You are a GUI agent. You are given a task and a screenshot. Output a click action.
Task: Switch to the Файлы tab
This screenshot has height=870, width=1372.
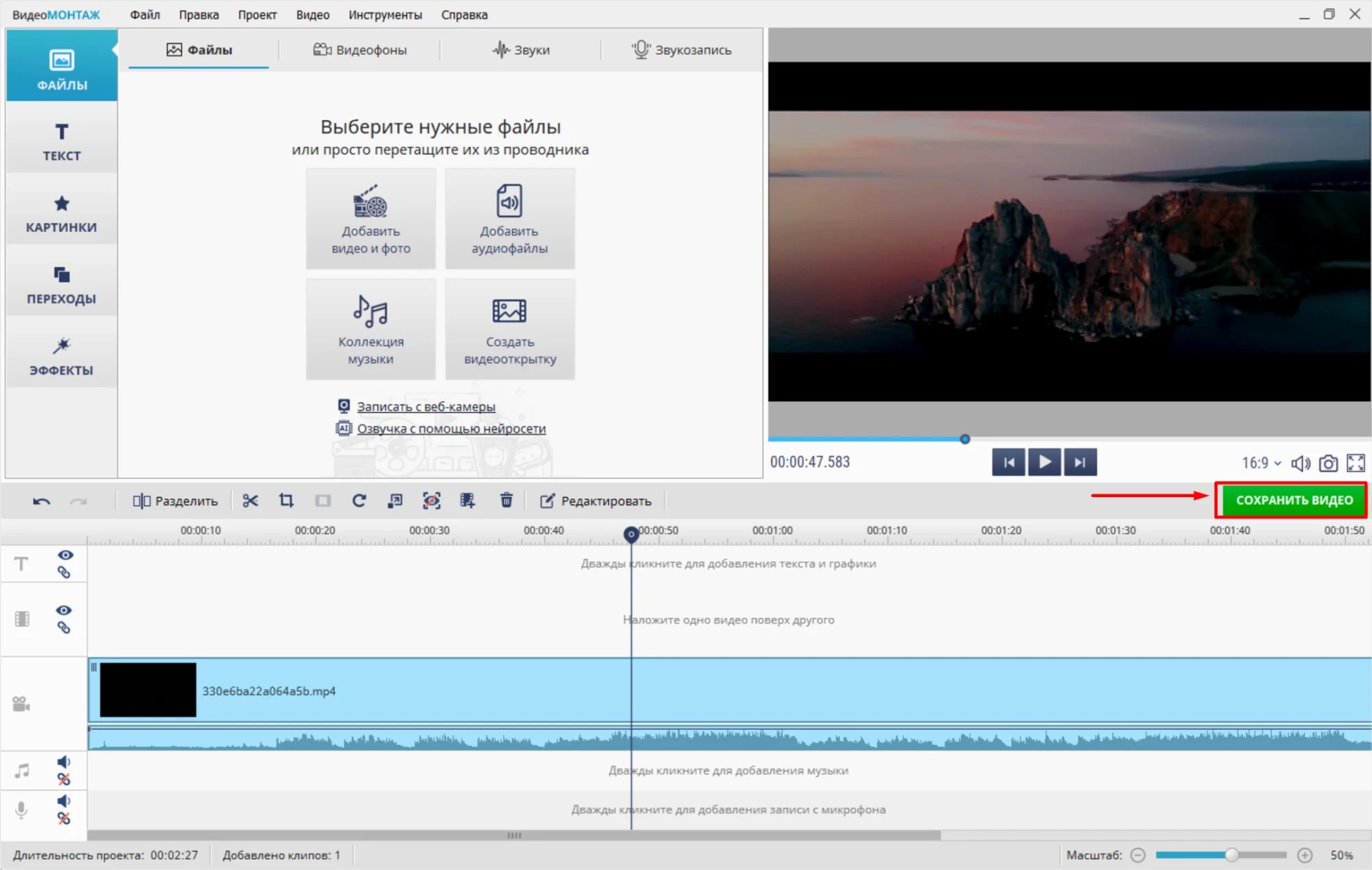coord(199,49)
